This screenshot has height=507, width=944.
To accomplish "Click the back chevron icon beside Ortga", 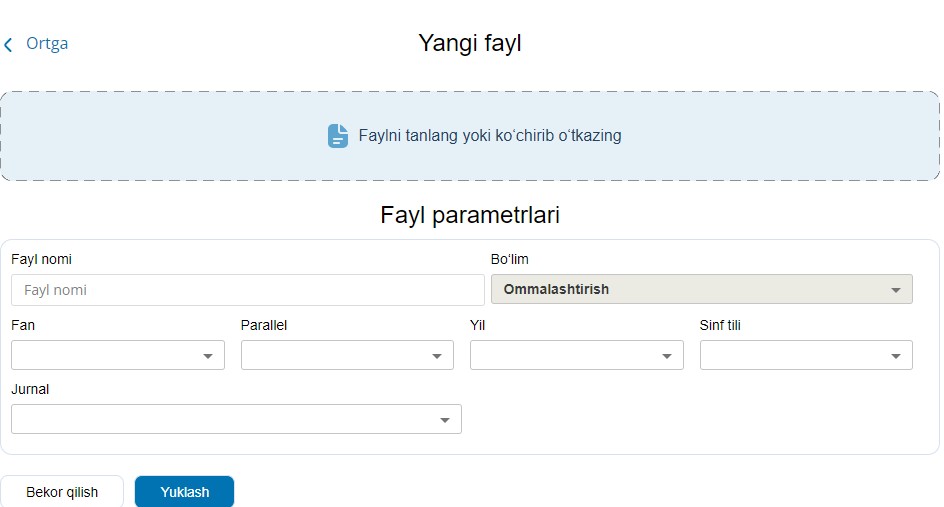I will click(x=9, y=45).
